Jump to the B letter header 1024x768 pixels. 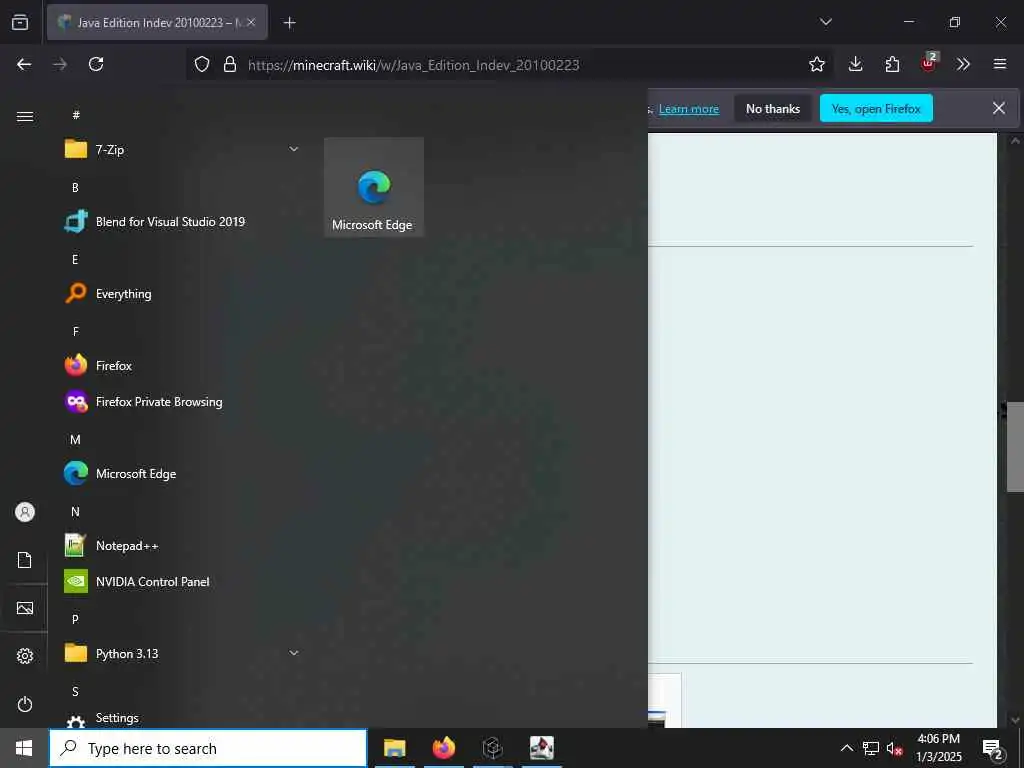[x=75, y=187]
